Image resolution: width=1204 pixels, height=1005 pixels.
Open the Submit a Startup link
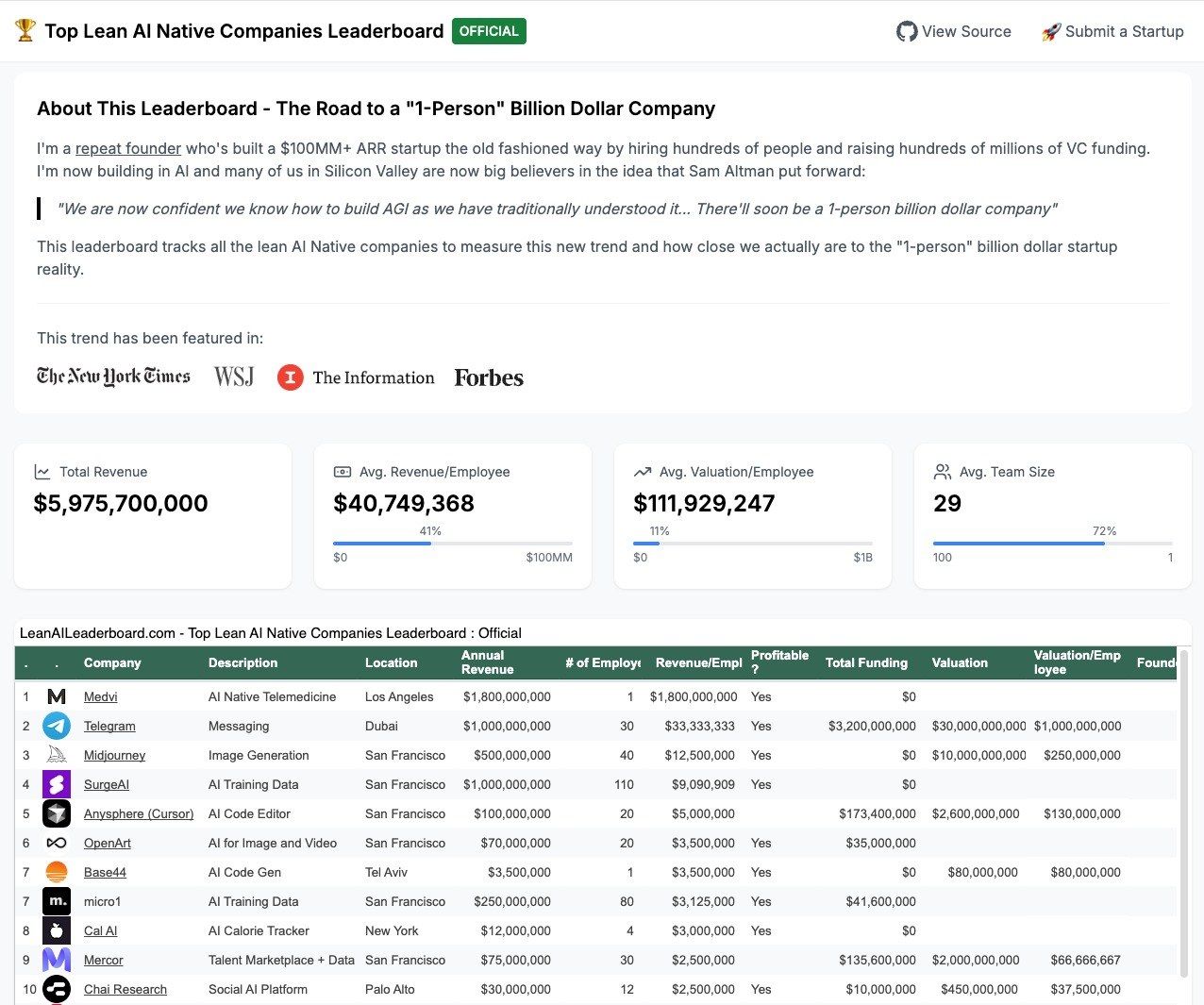pos(1112,31)
